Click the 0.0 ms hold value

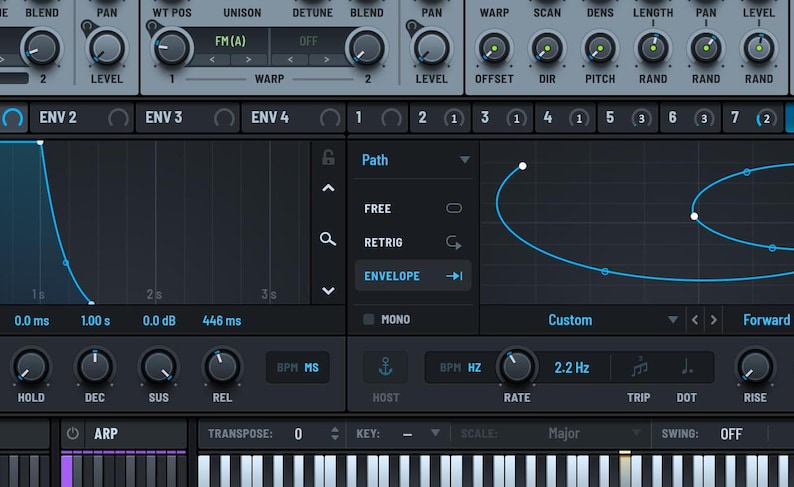pyautogui.click(x=32, y=320)
